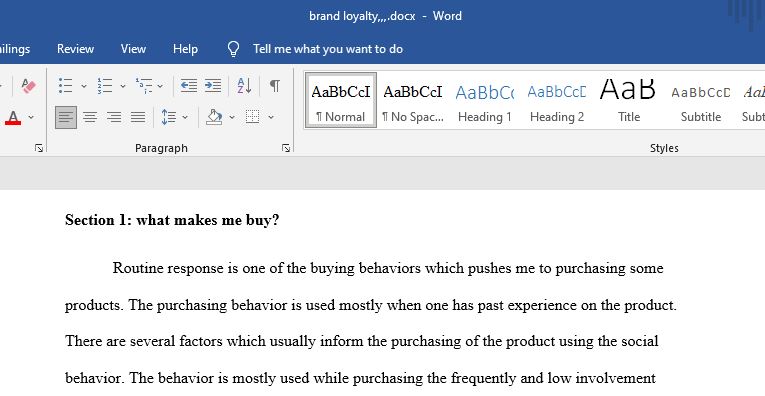Switch to the View tab
The width and height of the screenshot is (765, 396).
pos(133,49)
